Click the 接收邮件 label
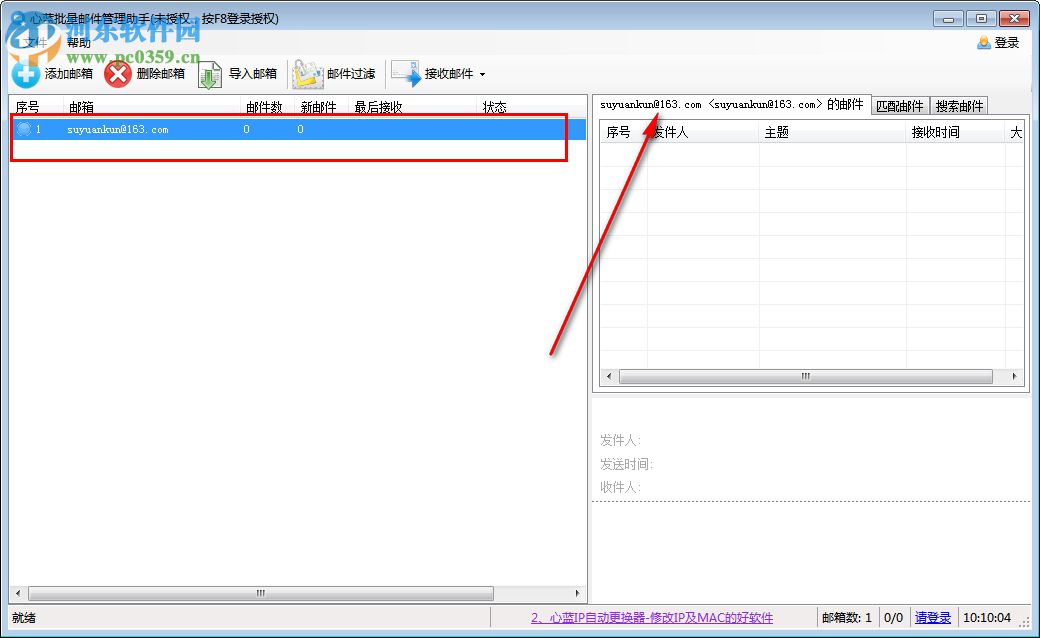1040x638 pixels. pyautogui.click(x=449, y=74)
